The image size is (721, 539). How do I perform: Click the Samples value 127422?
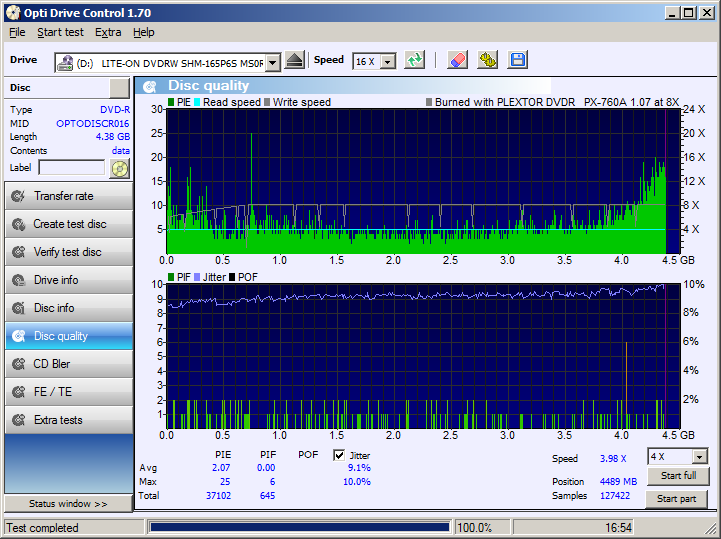[x=615, y=496]
